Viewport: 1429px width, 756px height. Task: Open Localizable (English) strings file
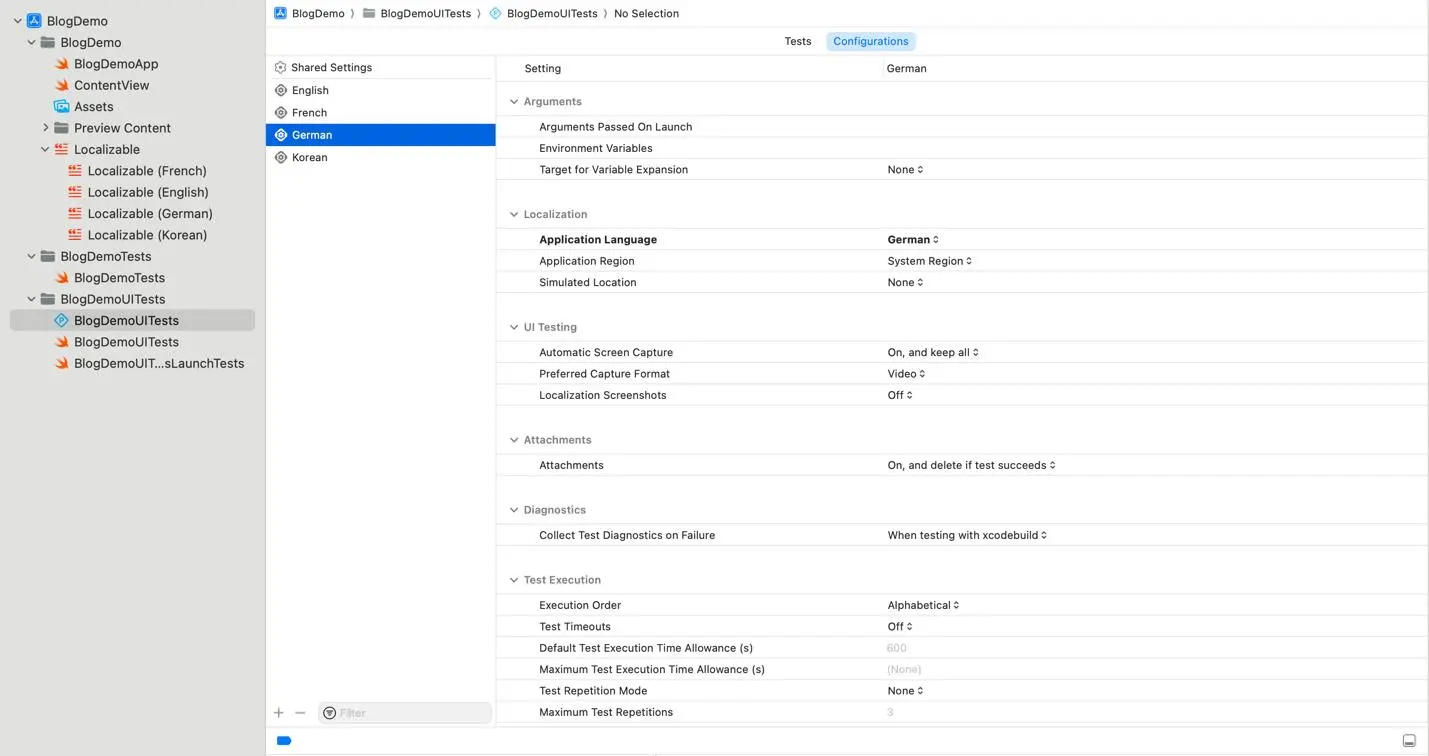148,192
